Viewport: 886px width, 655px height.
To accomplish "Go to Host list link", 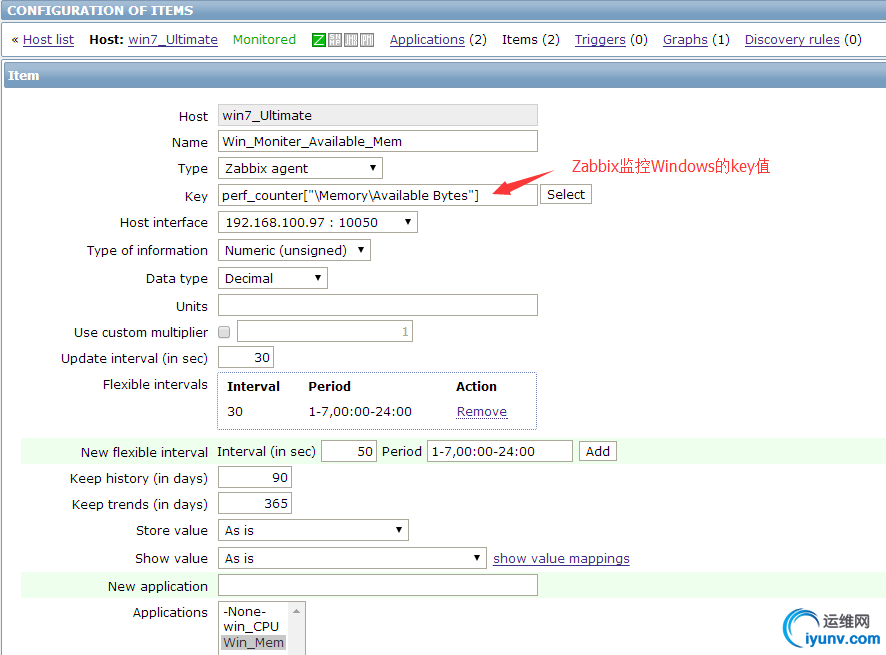I will click(x=49, y=40).
